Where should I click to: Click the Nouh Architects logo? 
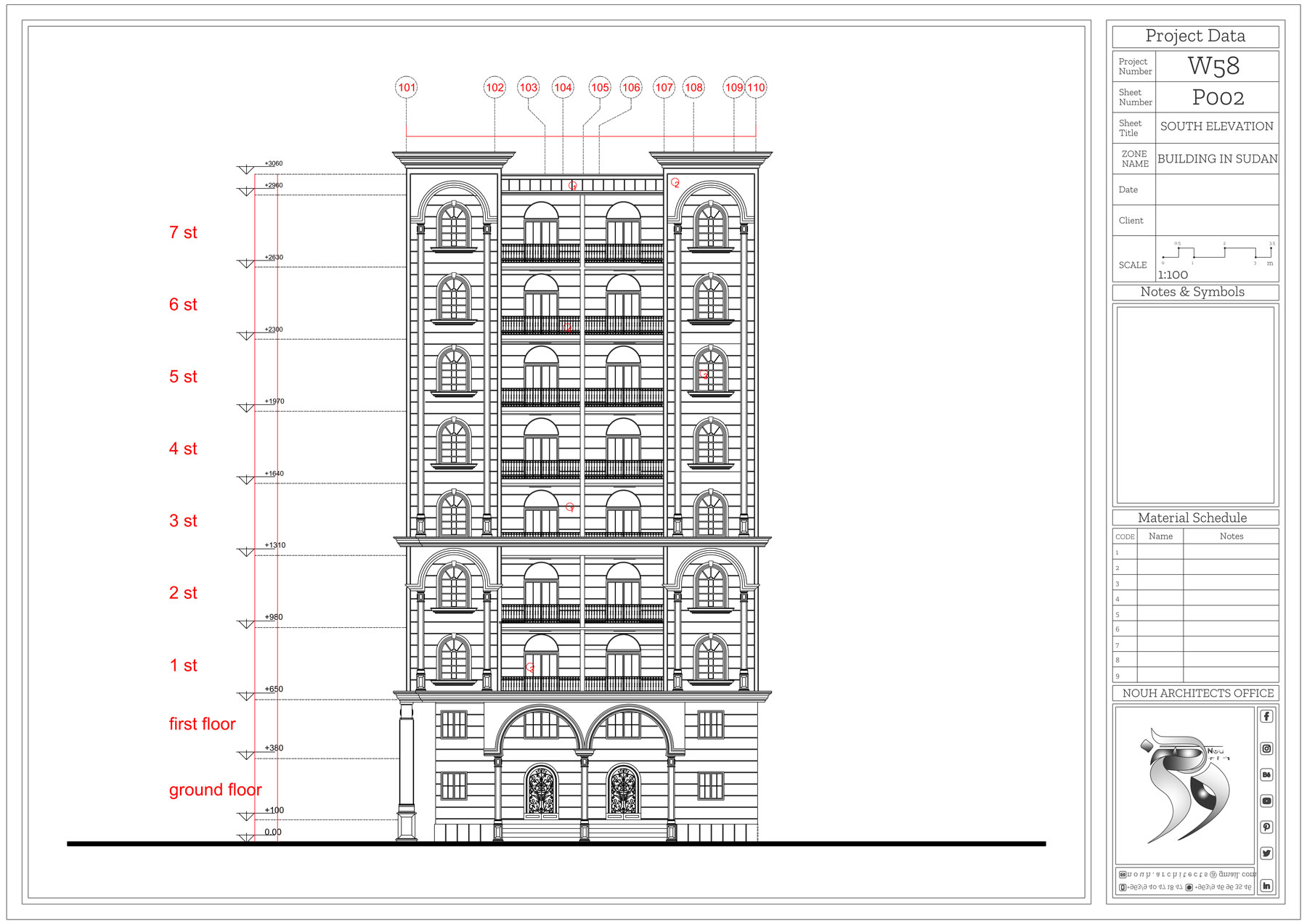tap(1185, 785)
